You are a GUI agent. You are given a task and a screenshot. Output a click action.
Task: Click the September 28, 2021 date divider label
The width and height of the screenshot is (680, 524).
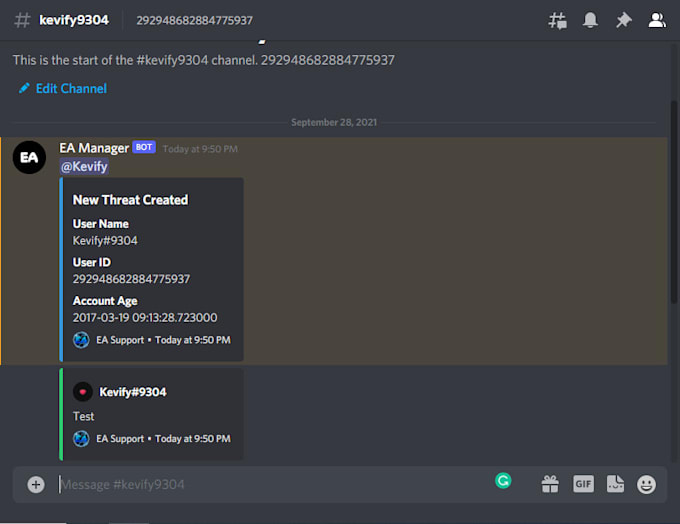334,122
